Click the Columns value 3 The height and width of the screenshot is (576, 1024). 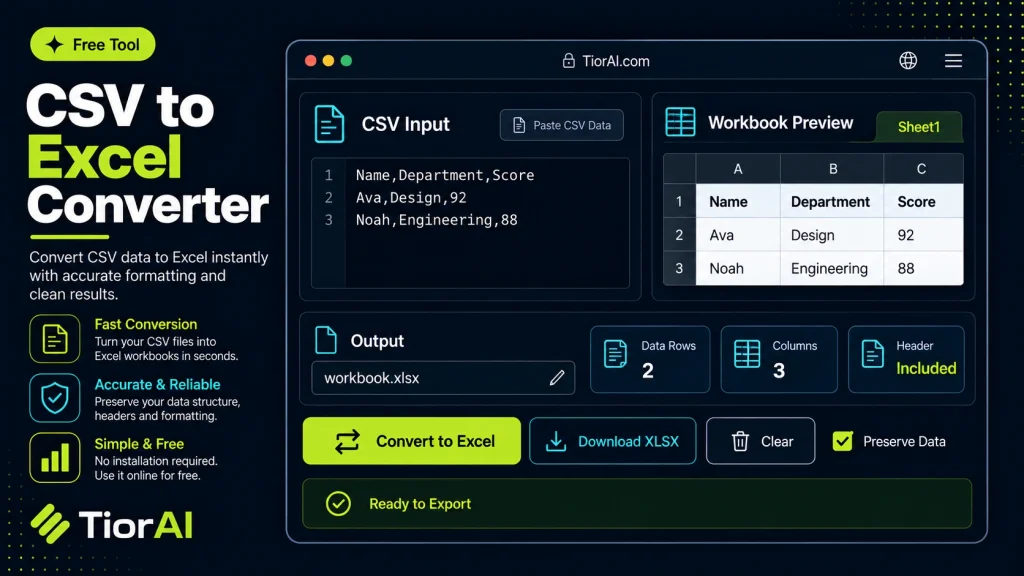pyautogui.click(x=778, y=371)
